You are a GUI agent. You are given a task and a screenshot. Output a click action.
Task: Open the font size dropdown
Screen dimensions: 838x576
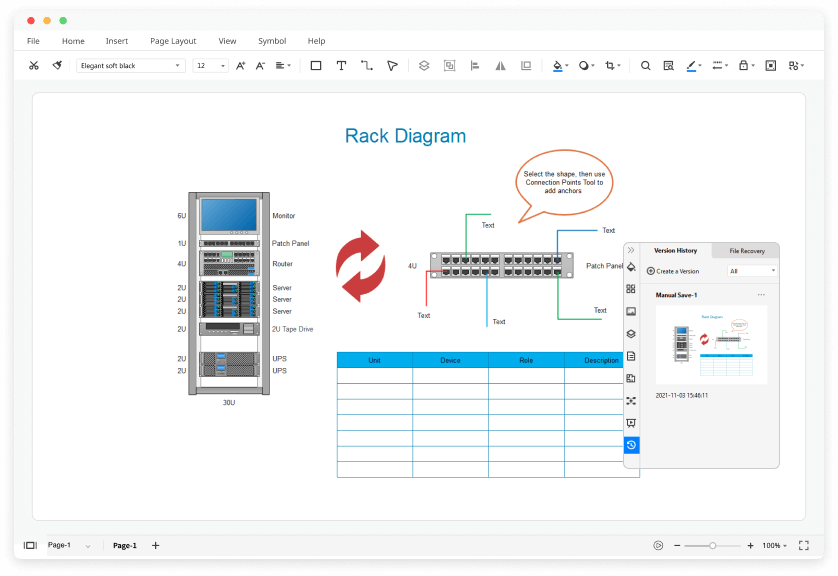click(222, 64)
